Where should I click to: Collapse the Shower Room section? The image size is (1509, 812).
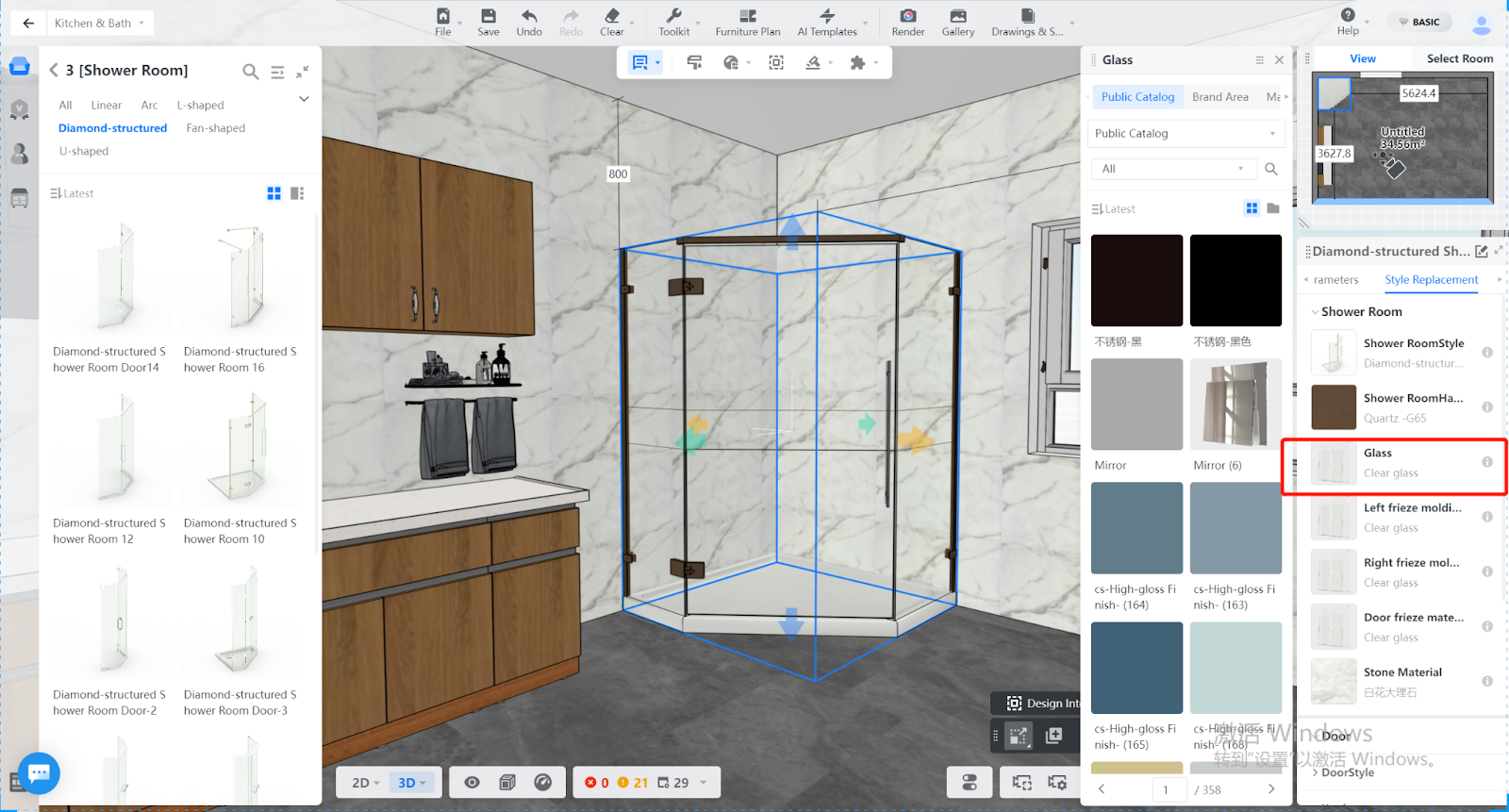coord(1315,312)
